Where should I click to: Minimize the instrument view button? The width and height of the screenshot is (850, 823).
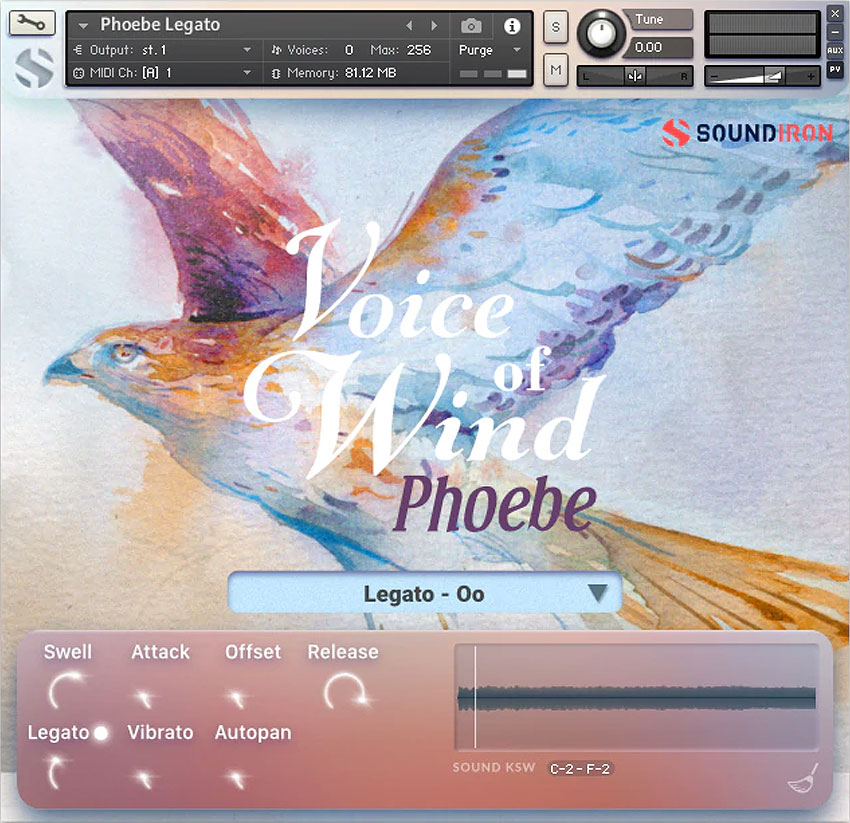tap(835, 32)
